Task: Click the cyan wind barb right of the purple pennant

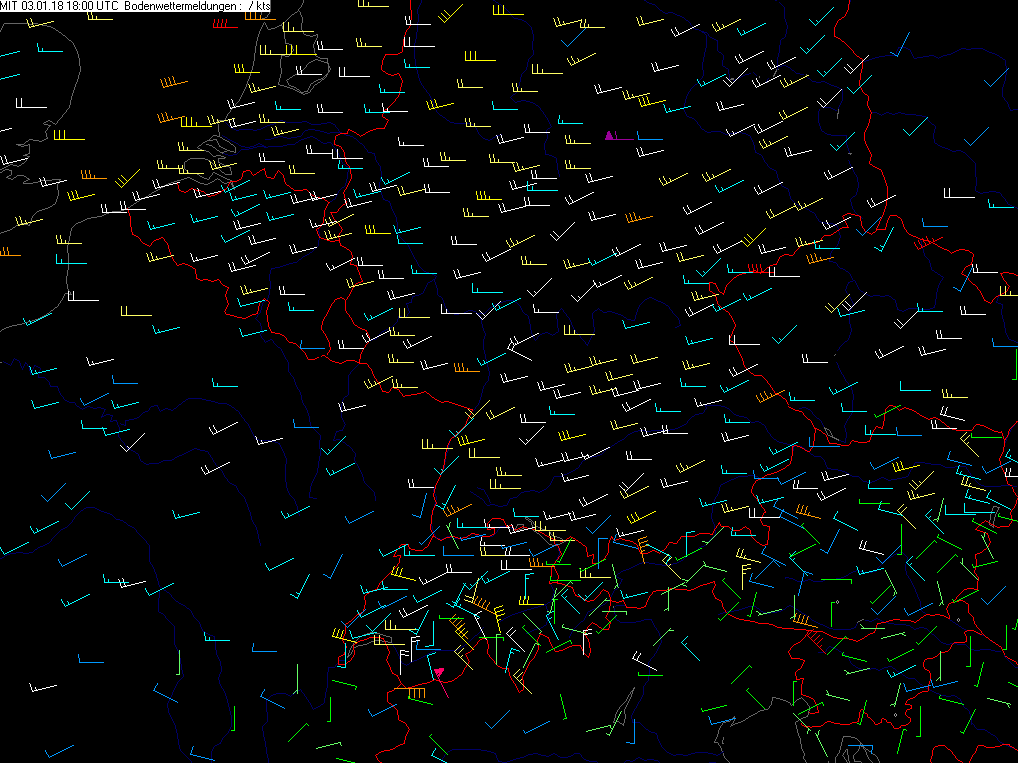Action: click(x=650, y=136)
